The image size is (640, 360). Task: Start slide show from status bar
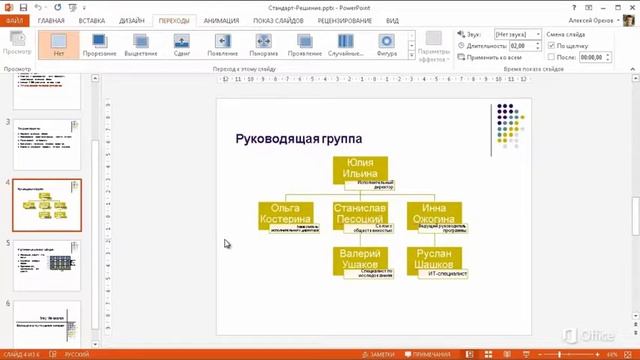tap(526, 354)
